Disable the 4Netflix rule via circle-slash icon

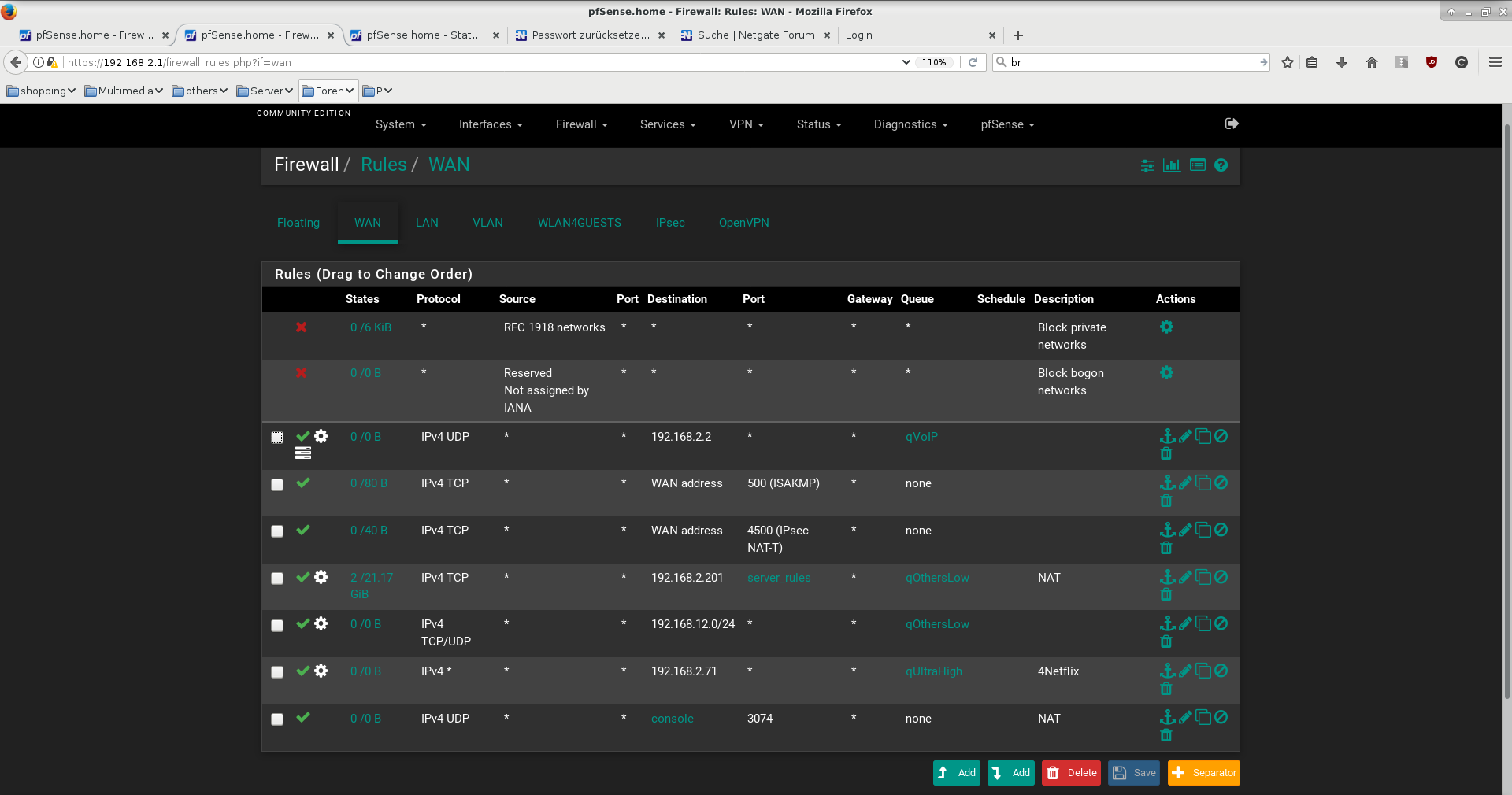pos(1221,671)
